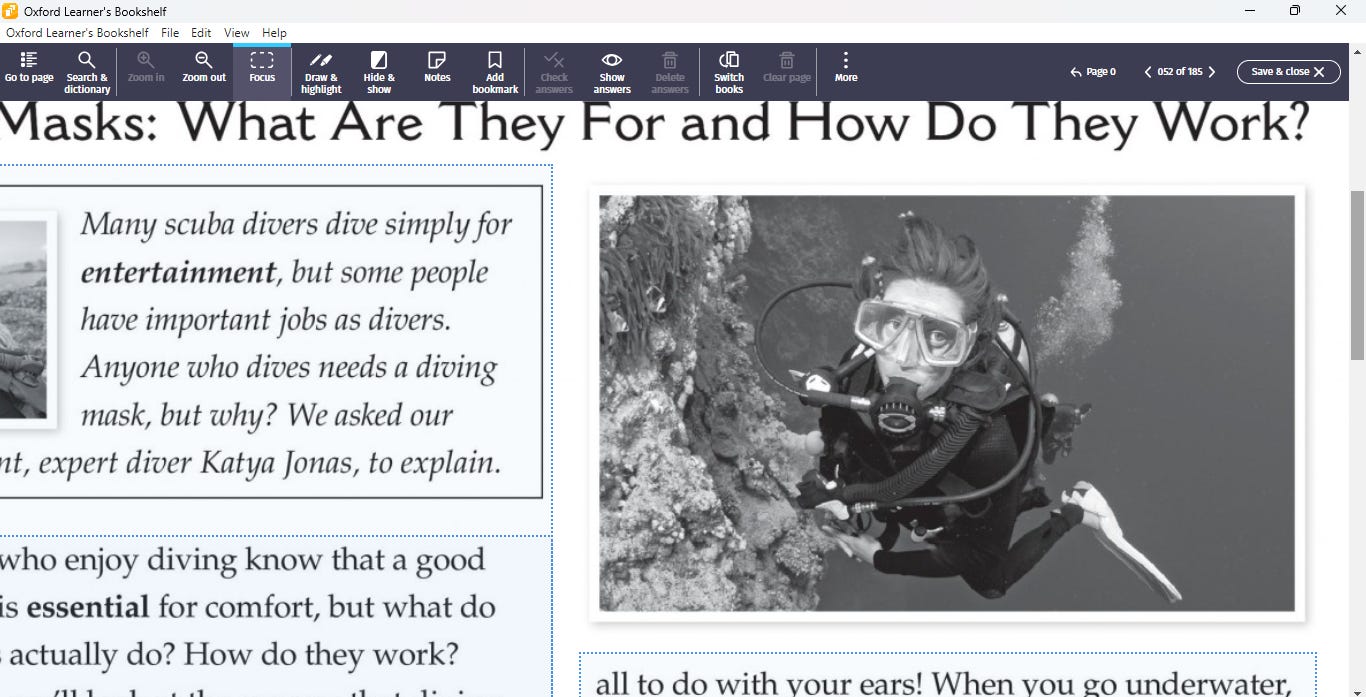Open Hide & show tool
Image resolution: width=1366 pixels, height=697 pixels.
[379, 72]
